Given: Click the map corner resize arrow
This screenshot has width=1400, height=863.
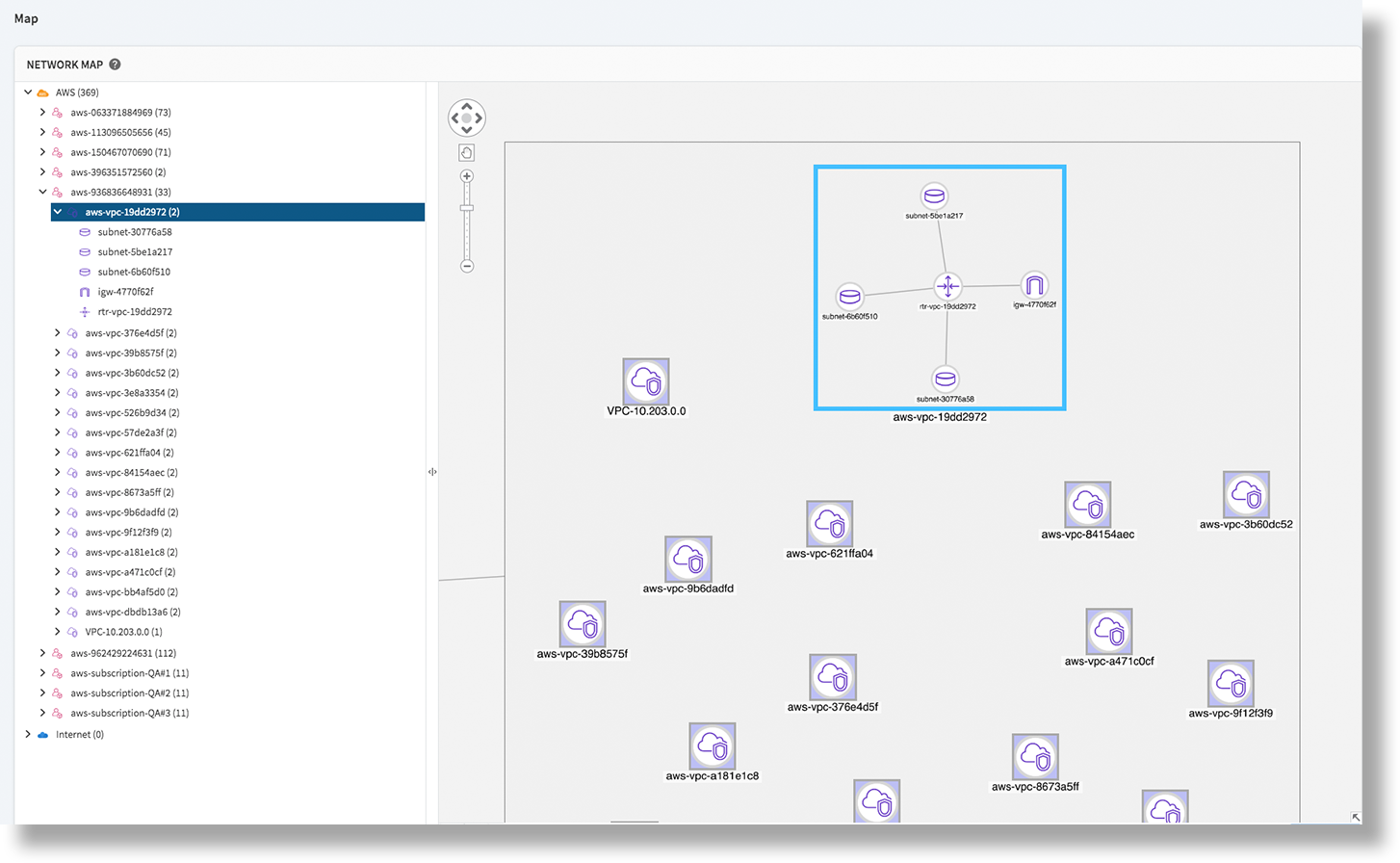Looking at the screenshot, I should point(1356,818).
